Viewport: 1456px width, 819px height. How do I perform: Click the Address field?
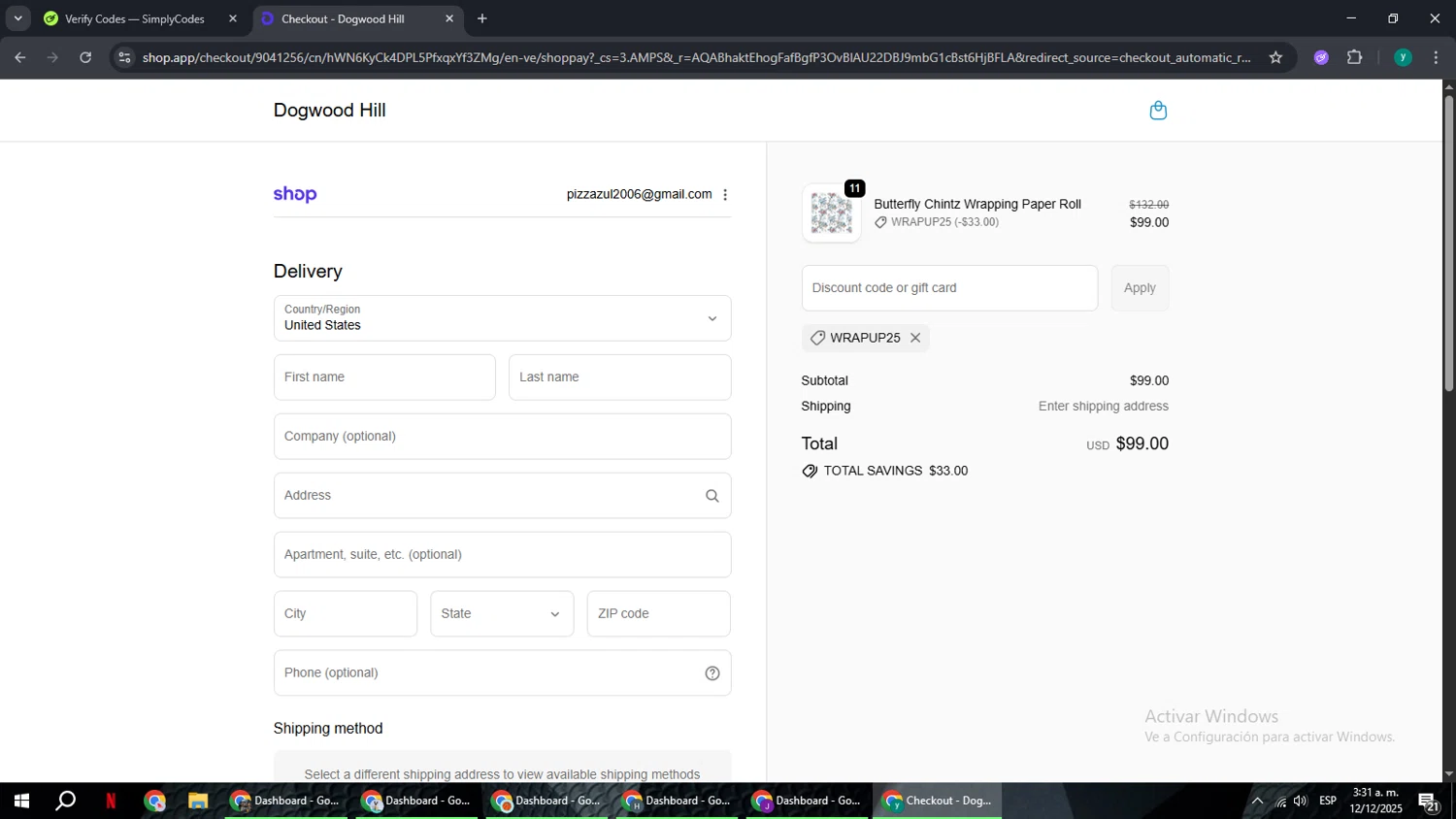pos(502,496)
